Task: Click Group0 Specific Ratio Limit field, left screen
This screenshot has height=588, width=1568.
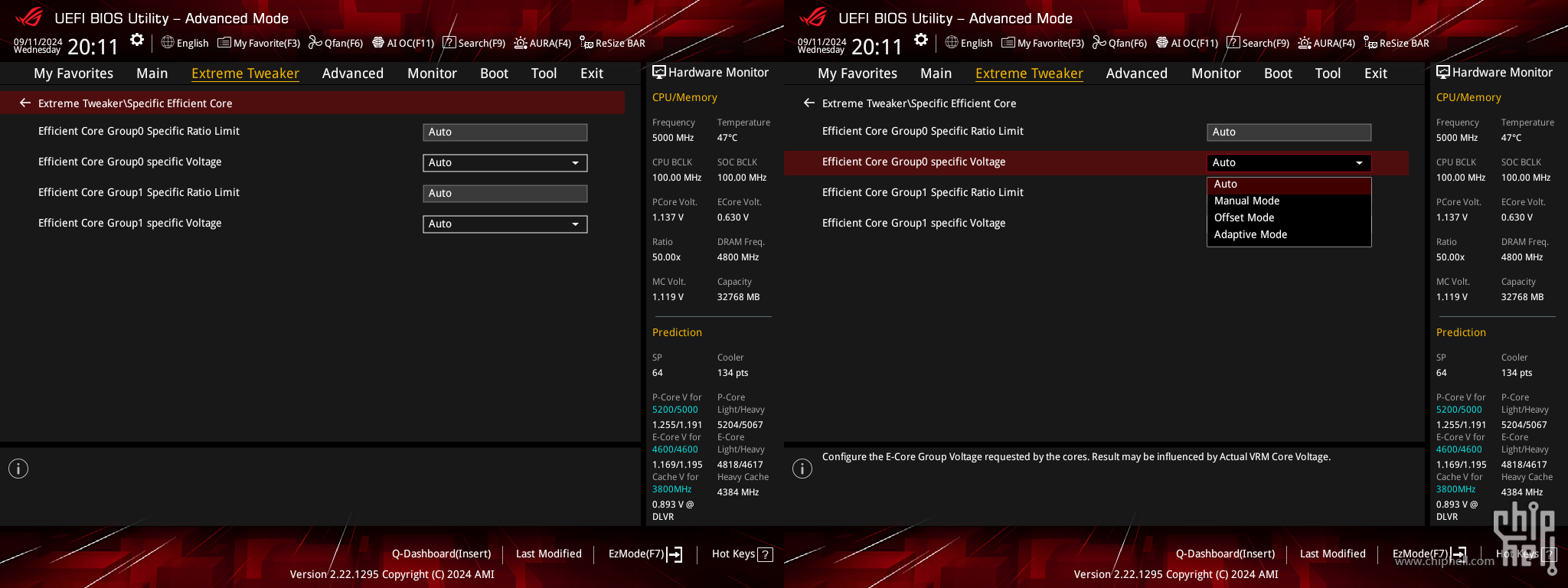Action: (x=505, y=132)
